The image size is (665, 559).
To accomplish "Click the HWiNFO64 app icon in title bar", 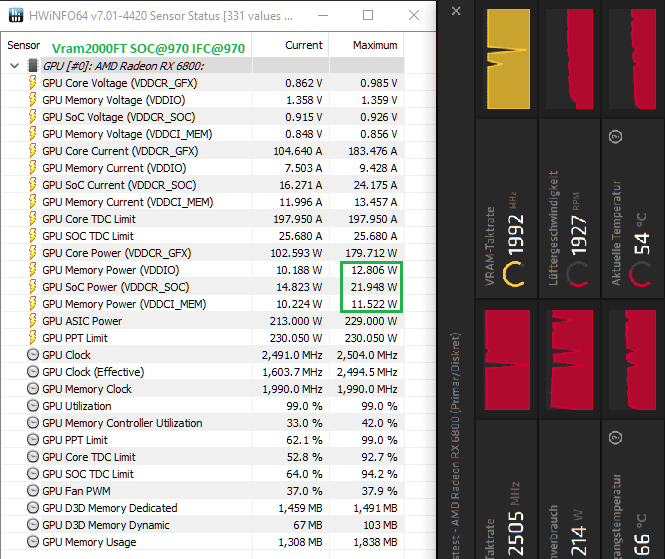I will pos(16,15).
